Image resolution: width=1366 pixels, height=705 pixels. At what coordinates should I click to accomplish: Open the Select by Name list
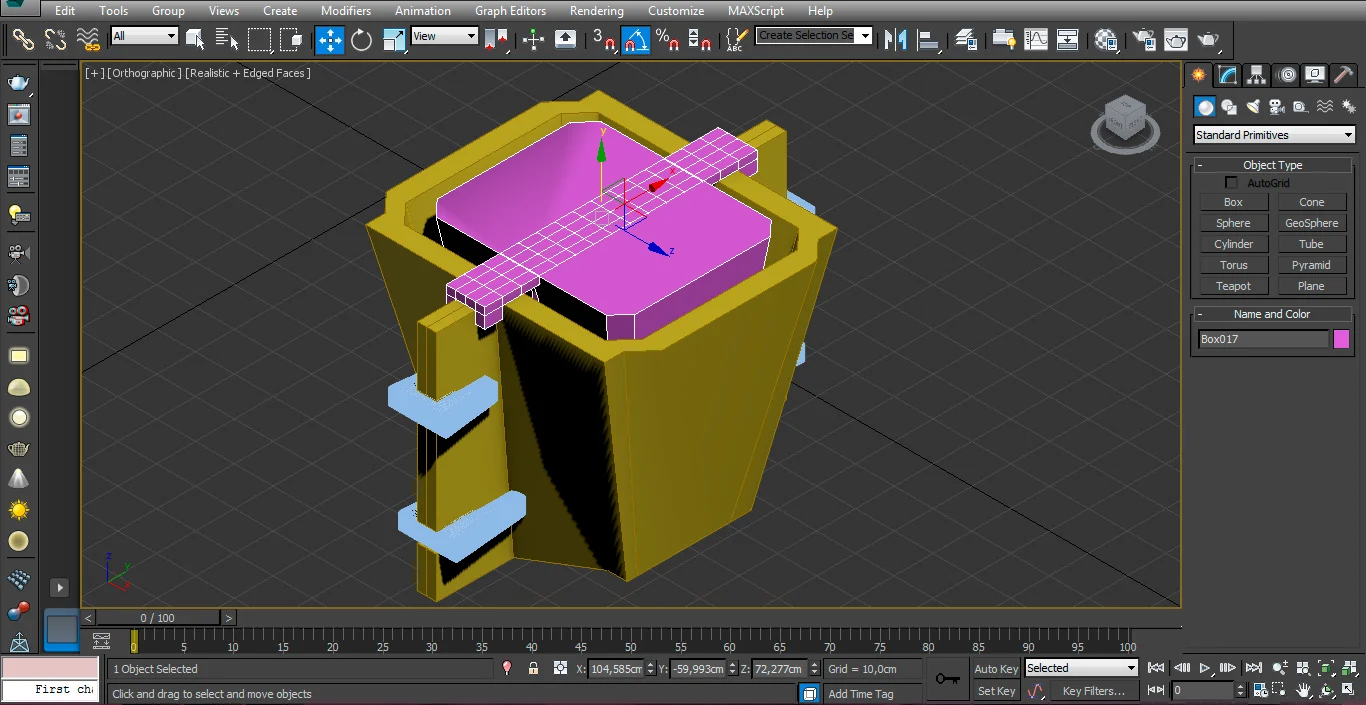pyautogui.click(x=226, y=40)
